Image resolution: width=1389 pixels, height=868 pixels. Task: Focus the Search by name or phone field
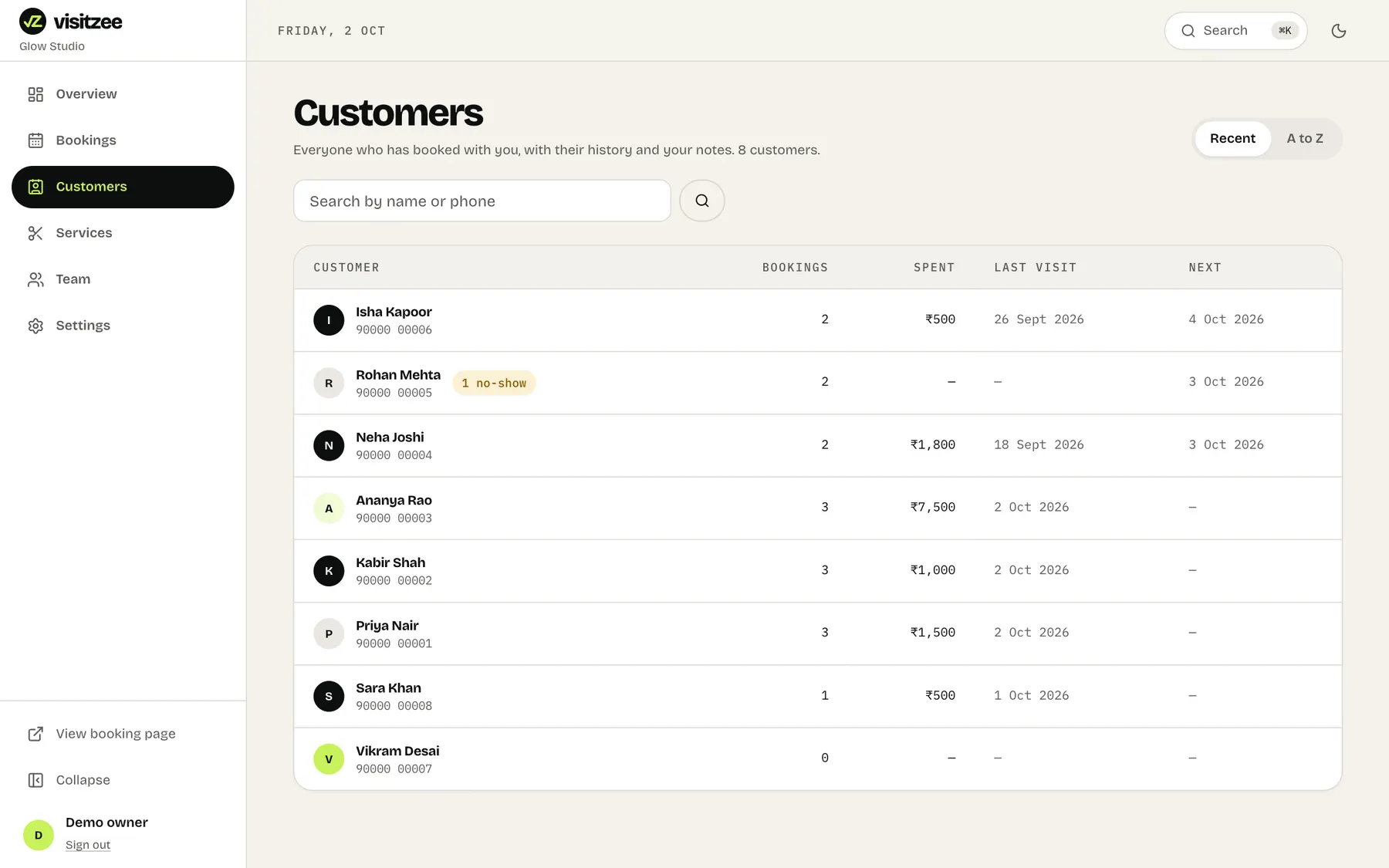(x=482, y=201)
